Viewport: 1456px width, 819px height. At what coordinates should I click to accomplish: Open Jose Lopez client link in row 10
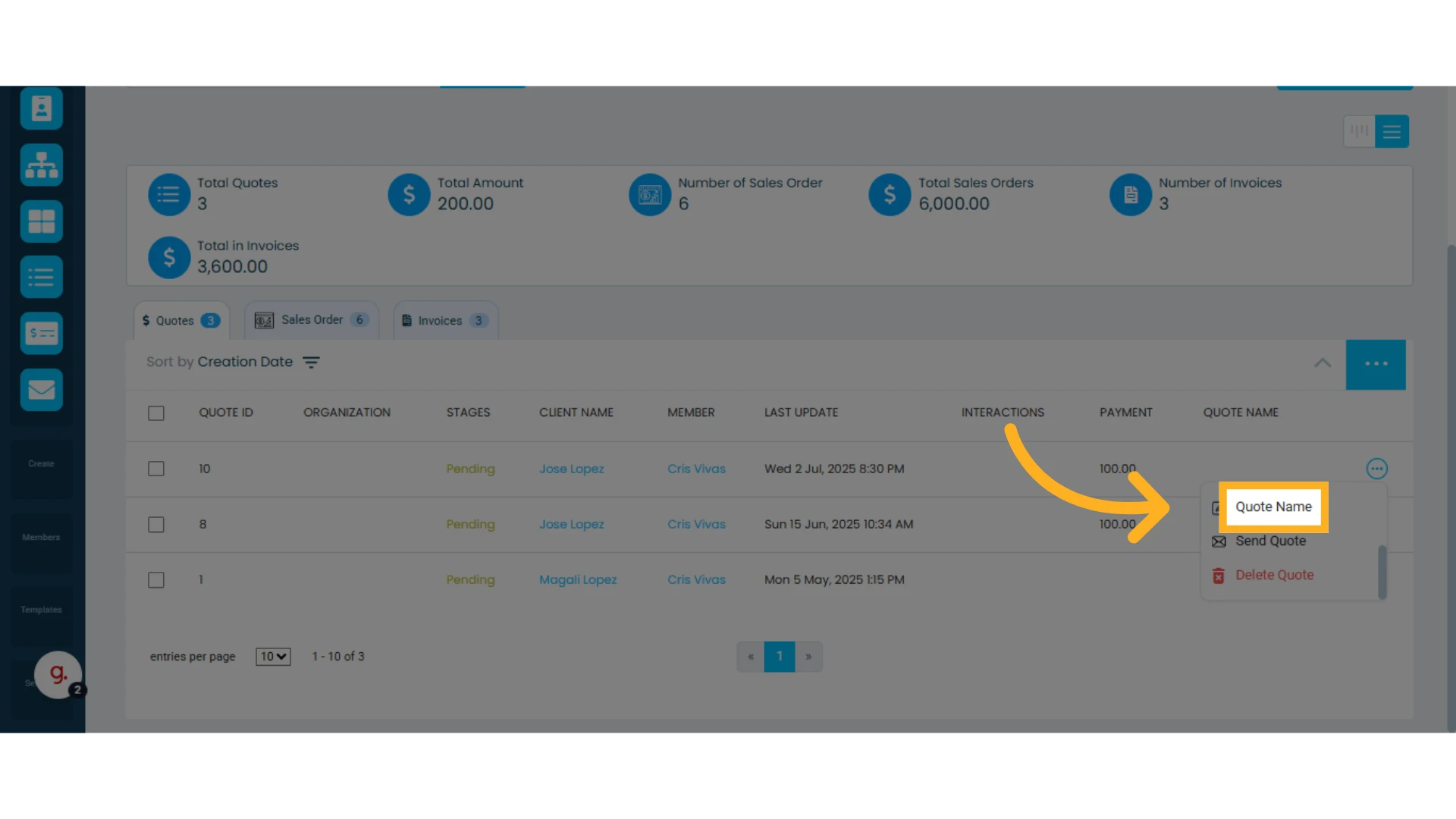(x=572, y=469)
